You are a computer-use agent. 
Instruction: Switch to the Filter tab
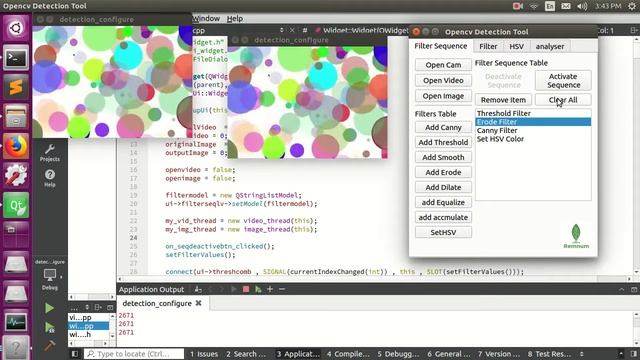[x=488, y=47]
